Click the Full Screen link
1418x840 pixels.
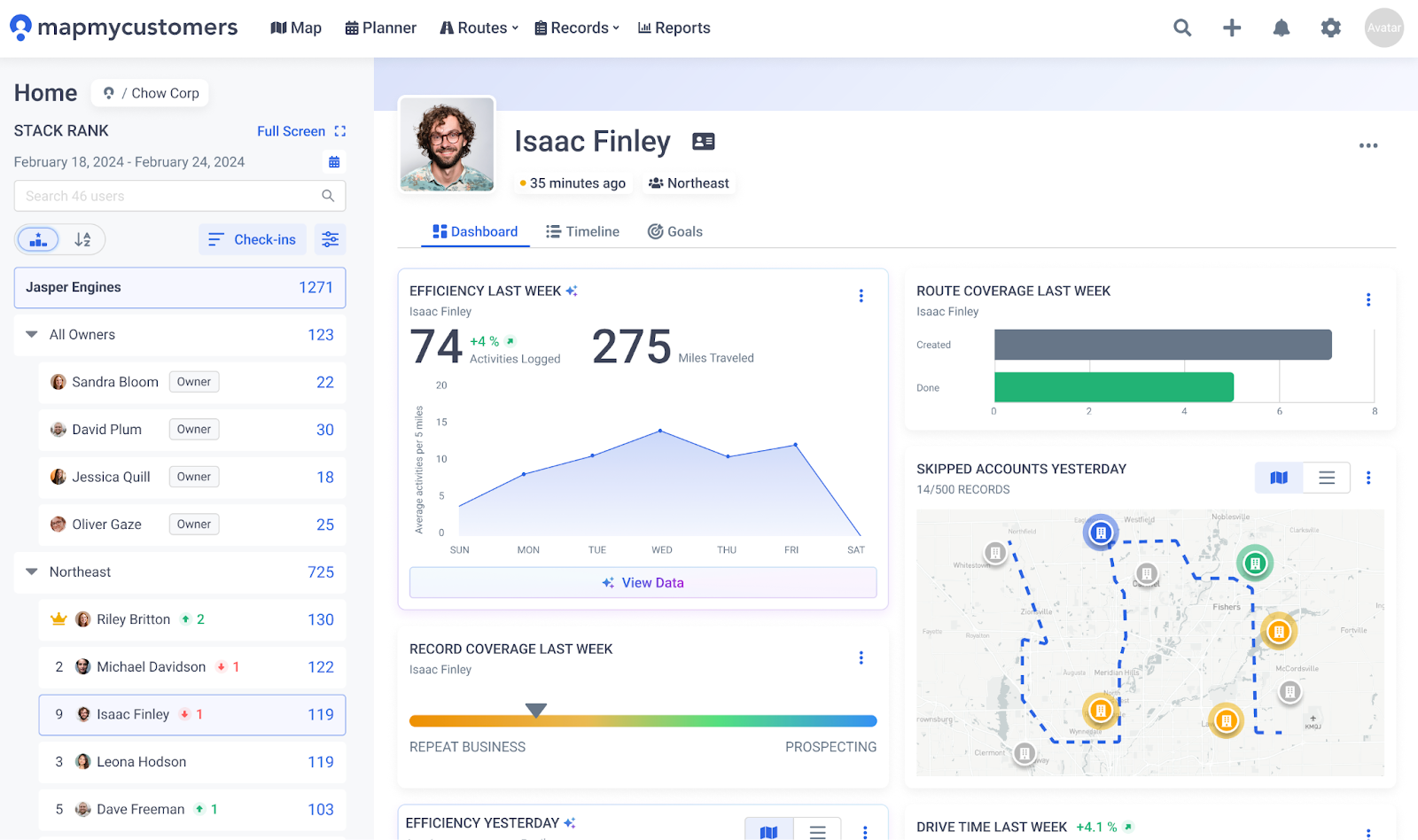coord(291,131)
